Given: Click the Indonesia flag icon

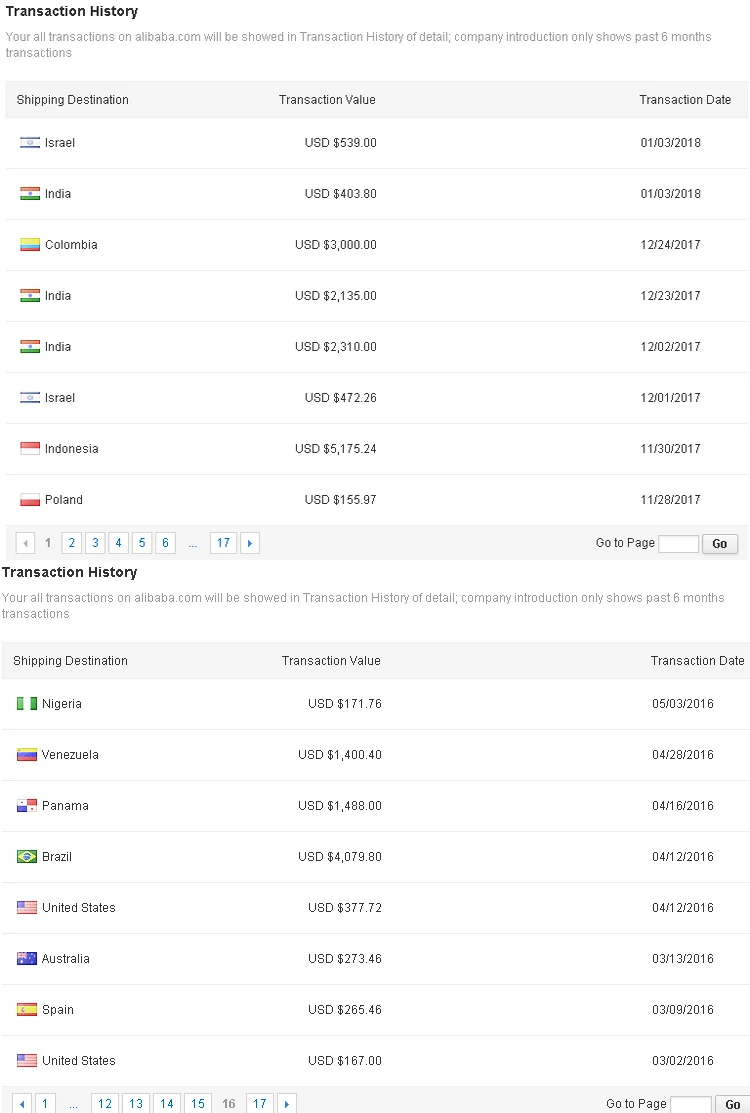Looking at the screenshot, I should 29,449.
